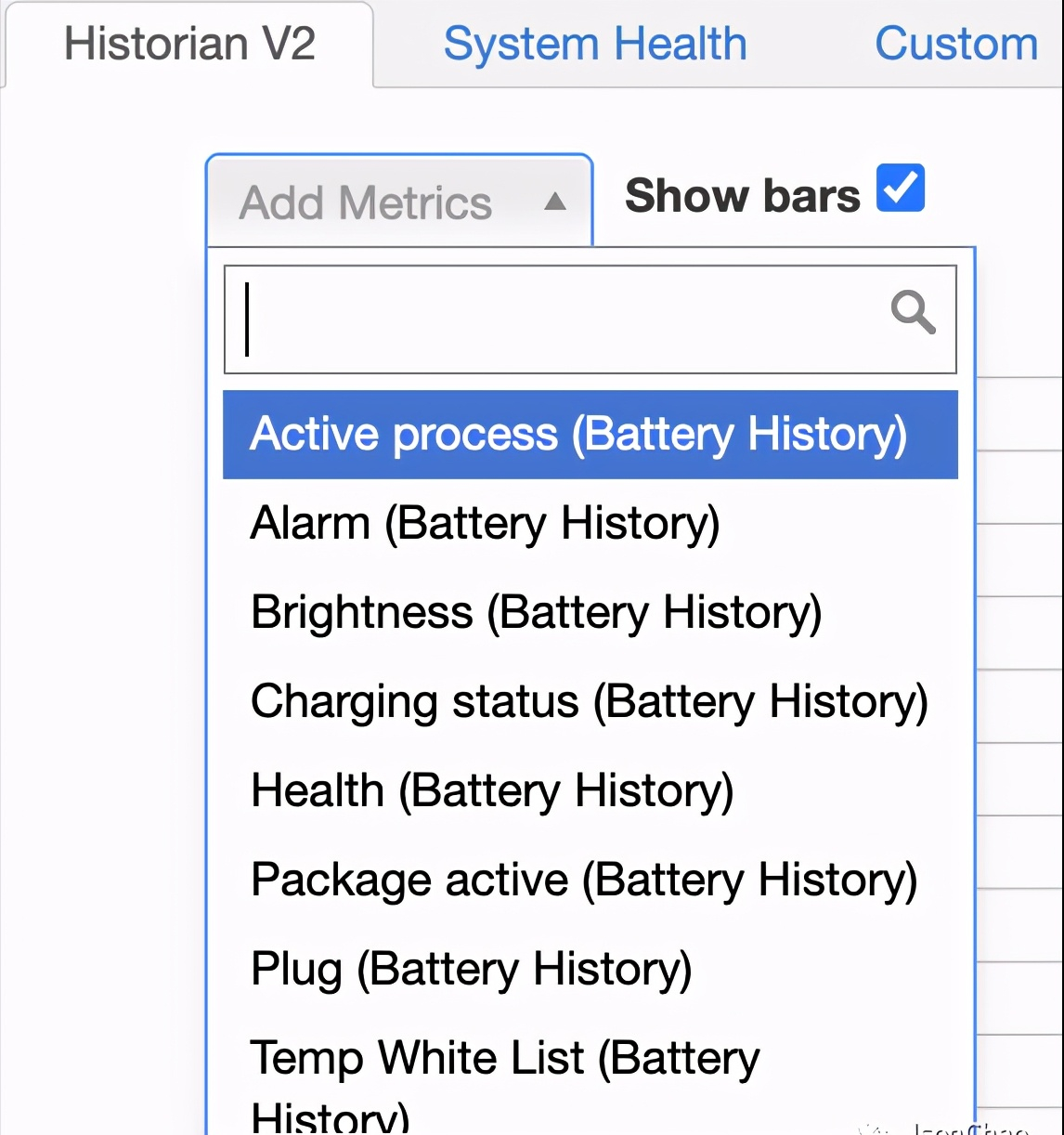Click the Add Metrics placeholder text
Screen dimensions: 1064x1135
[366, 203]
